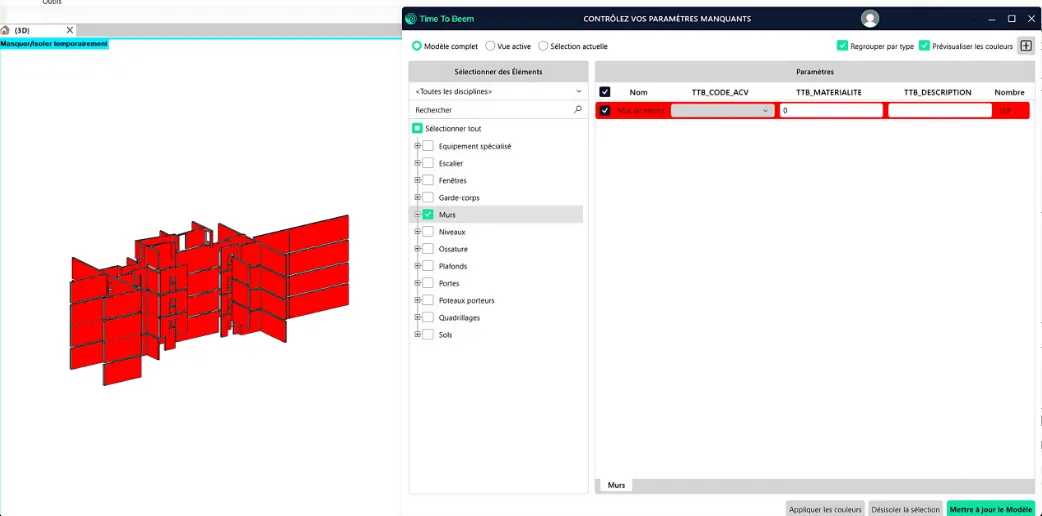This screenshot has width=1042, height=516.
Task: Close the (3D) view tab
Action: [70, 31]
